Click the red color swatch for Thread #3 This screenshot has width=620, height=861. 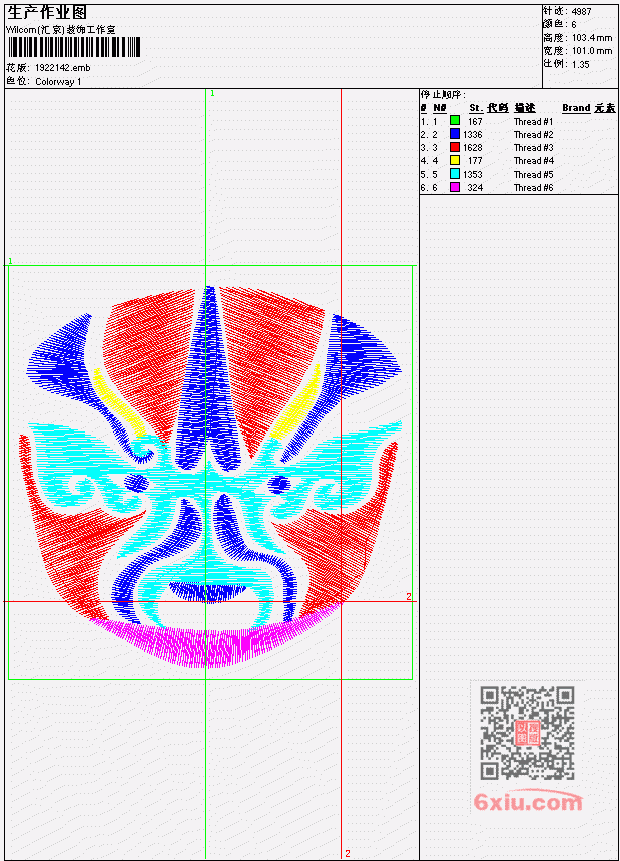click(x=455, y=147)
